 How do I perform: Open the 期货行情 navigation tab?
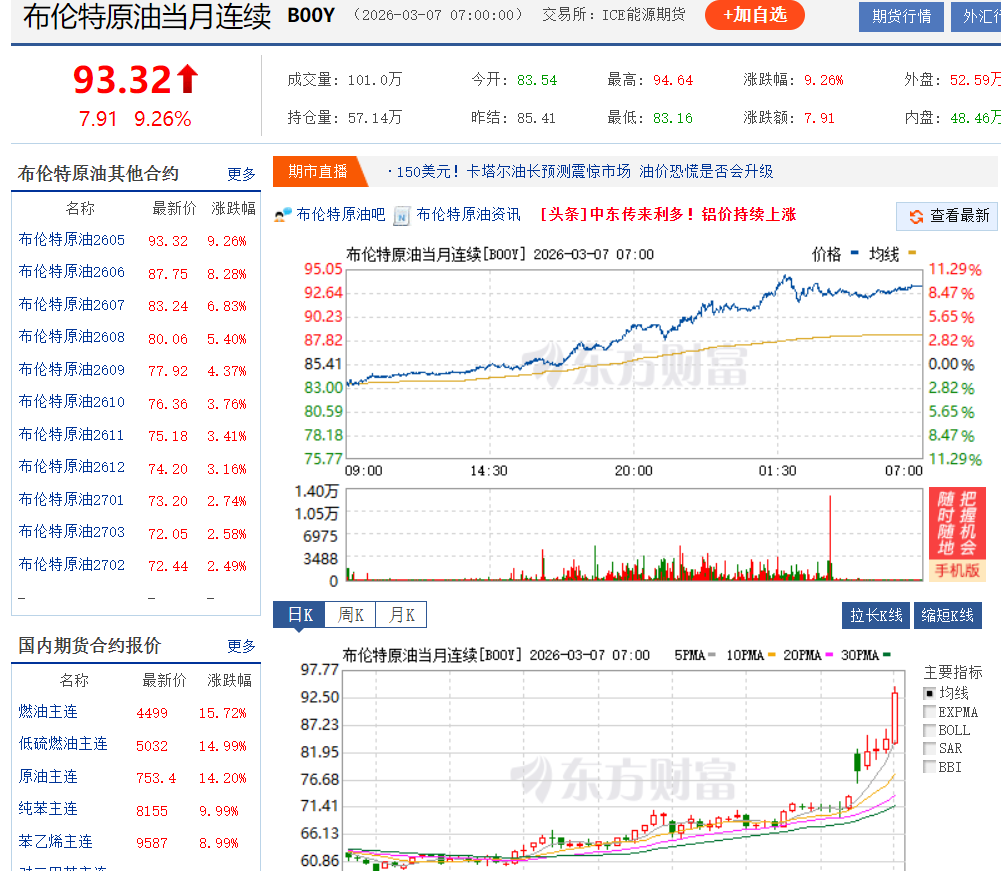pos(901,16)
